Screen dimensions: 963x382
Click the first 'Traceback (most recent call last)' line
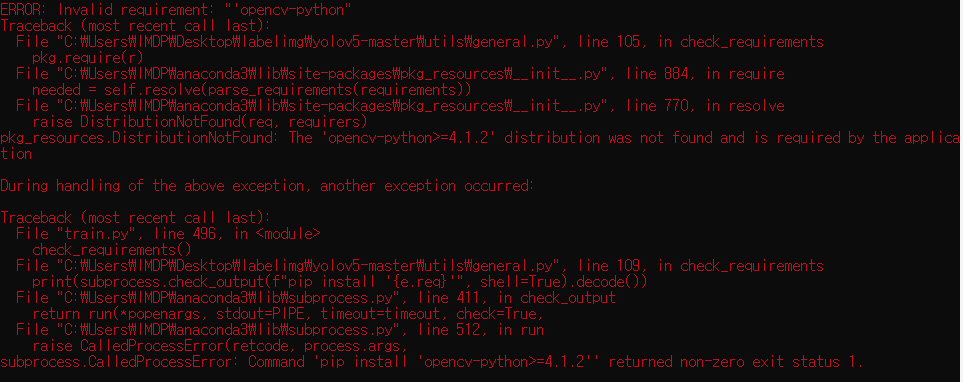[x=135, y=26]
